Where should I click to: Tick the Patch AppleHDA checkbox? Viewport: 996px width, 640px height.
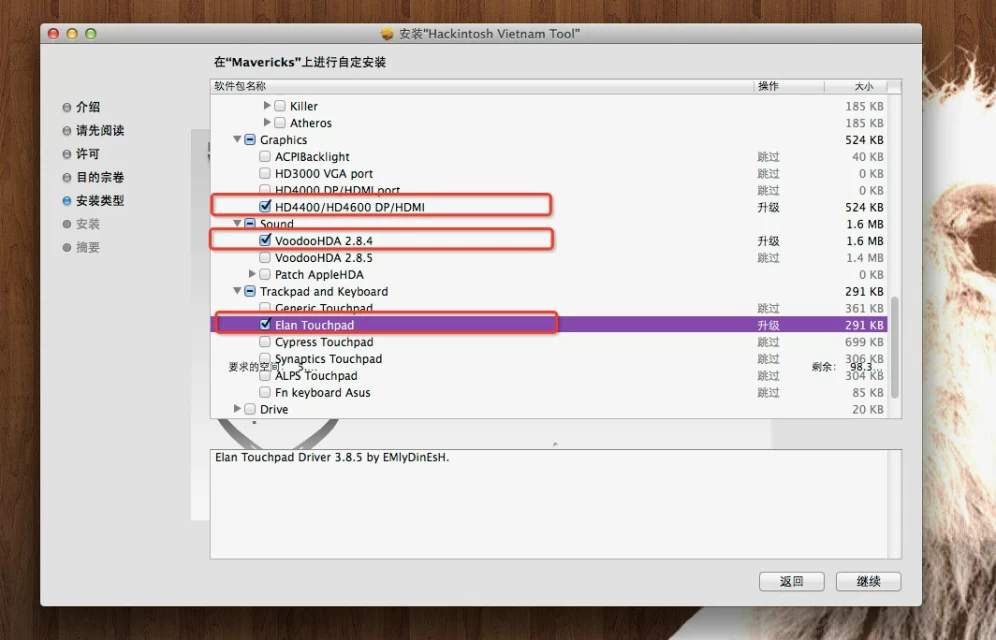(265, 274)
